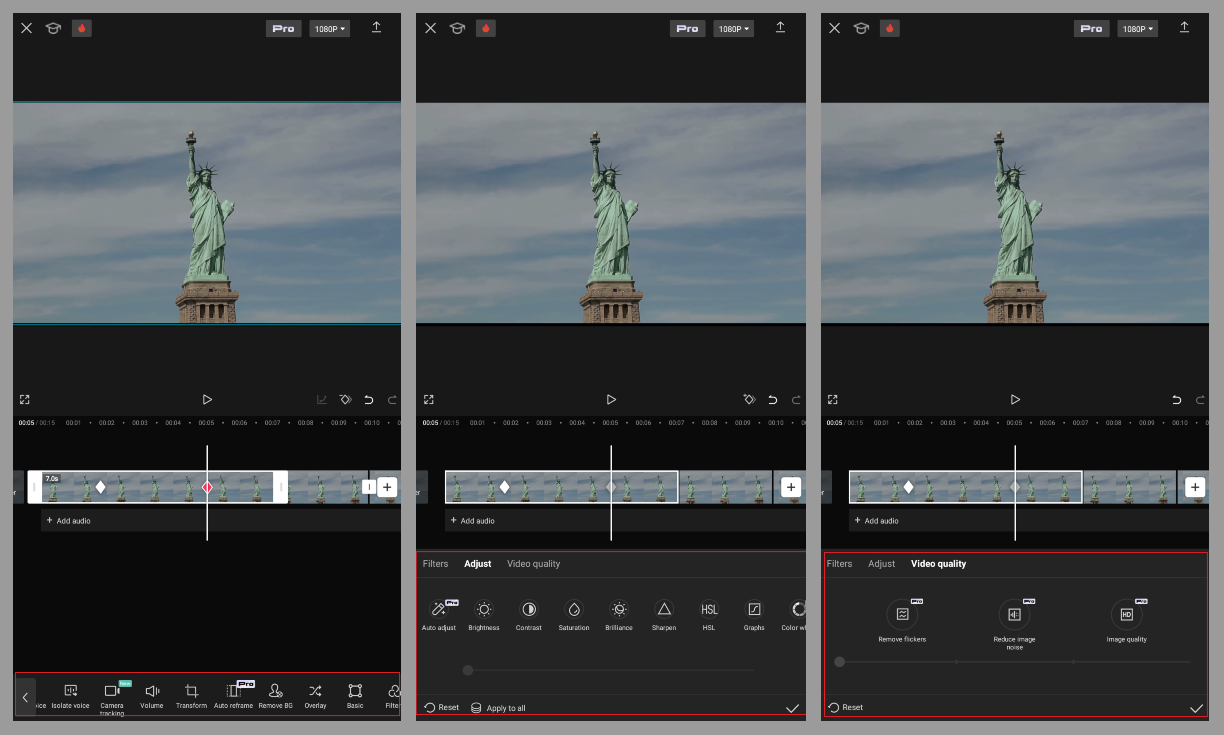The width and height of the screenshot is (1224, 735).
Task: Select Auto adjust in the Adjust panel
Action: tap(439, 615)
